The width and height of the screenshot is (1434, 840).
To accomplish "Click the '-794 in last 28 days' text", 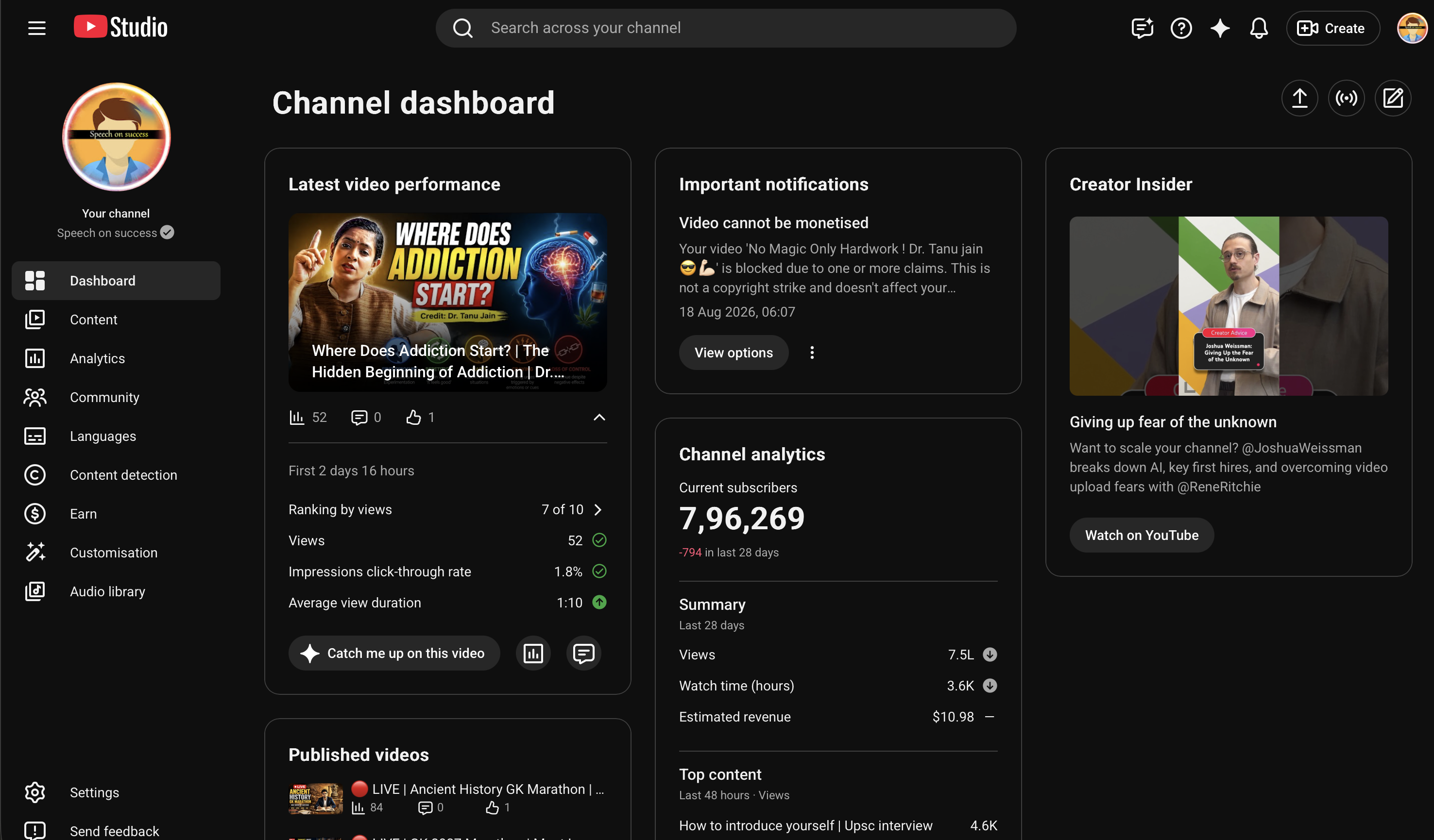I will tap(728, 553).
